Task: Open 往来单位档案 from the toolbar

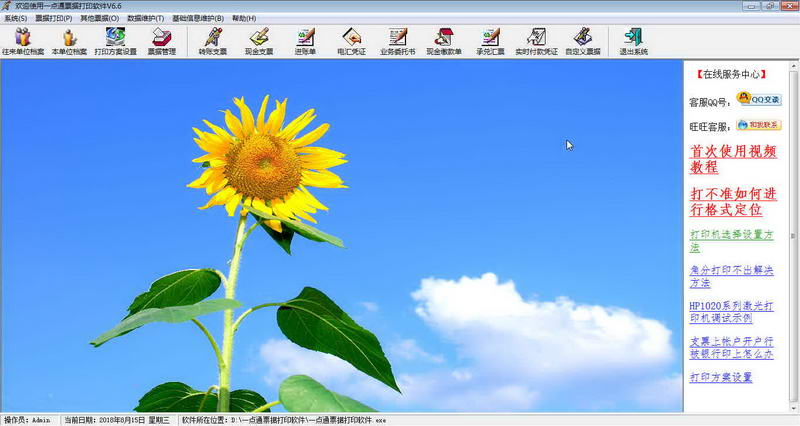Action: click(x=23, y=41)
